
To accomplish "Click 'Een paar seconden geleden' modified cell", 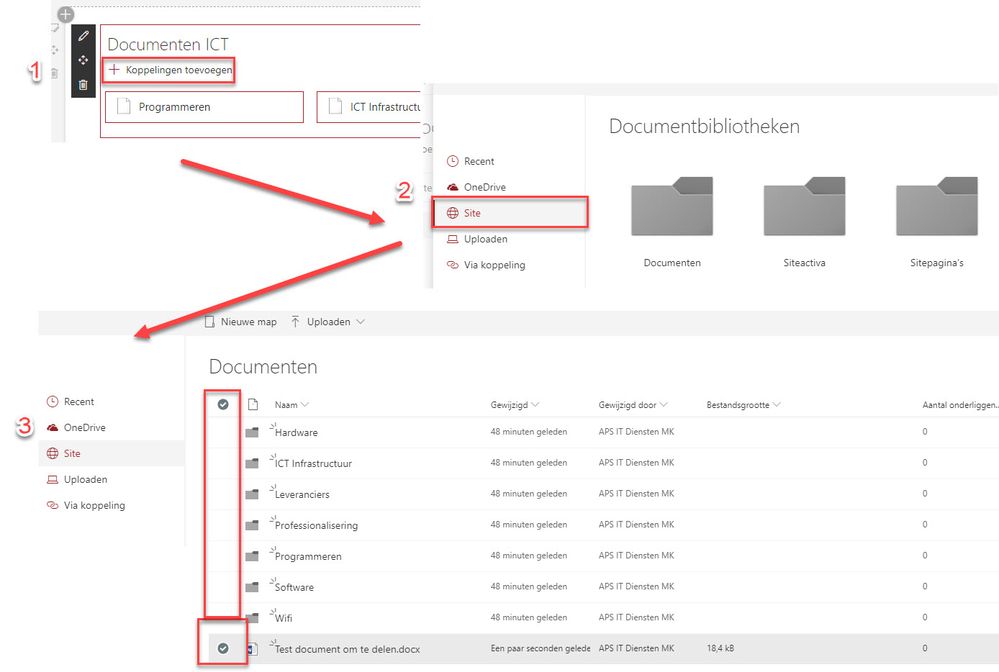I will point(540,648).
